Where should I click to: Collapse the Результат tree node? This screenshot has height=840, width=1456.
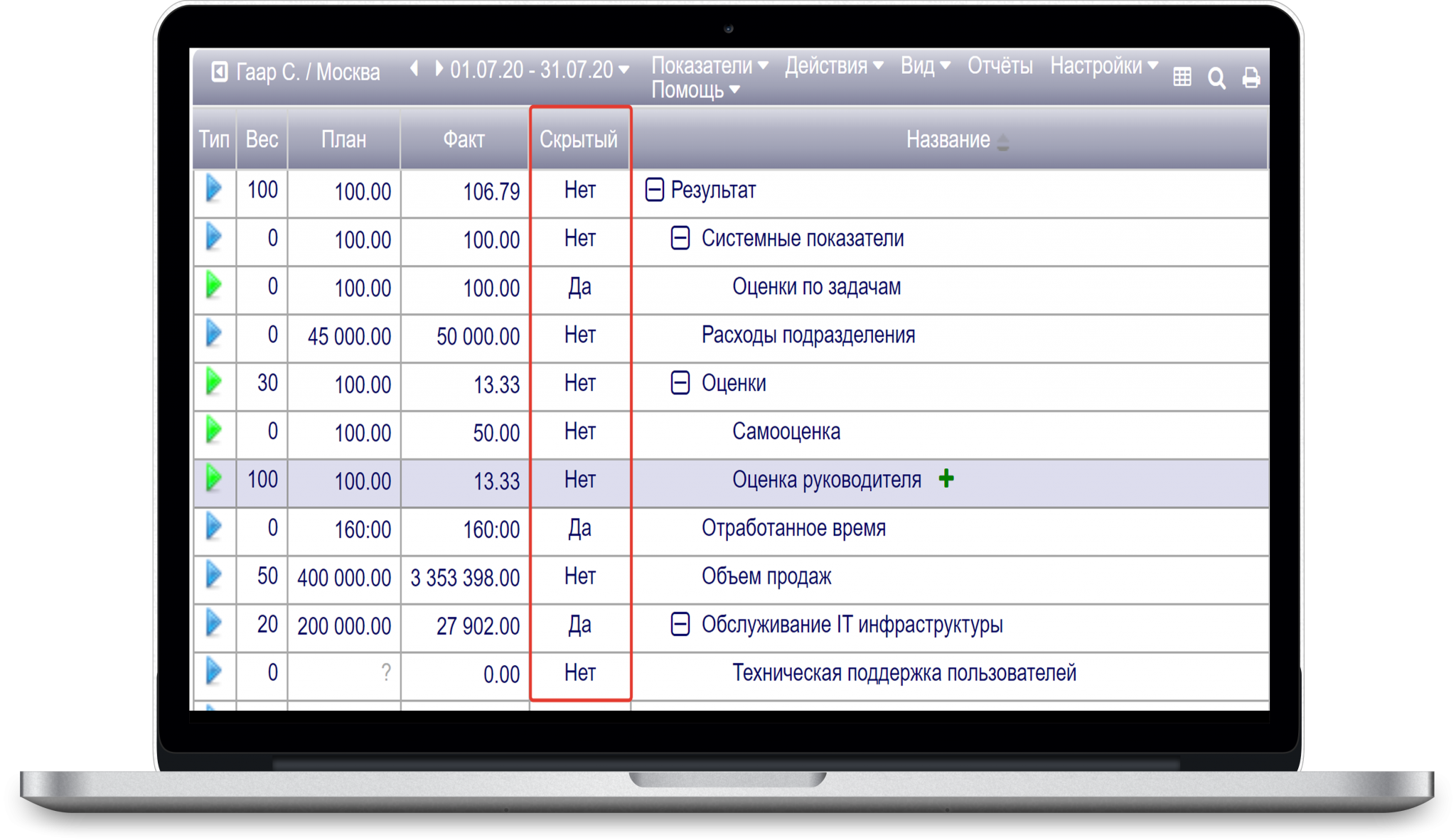click(x=654, y=190)
